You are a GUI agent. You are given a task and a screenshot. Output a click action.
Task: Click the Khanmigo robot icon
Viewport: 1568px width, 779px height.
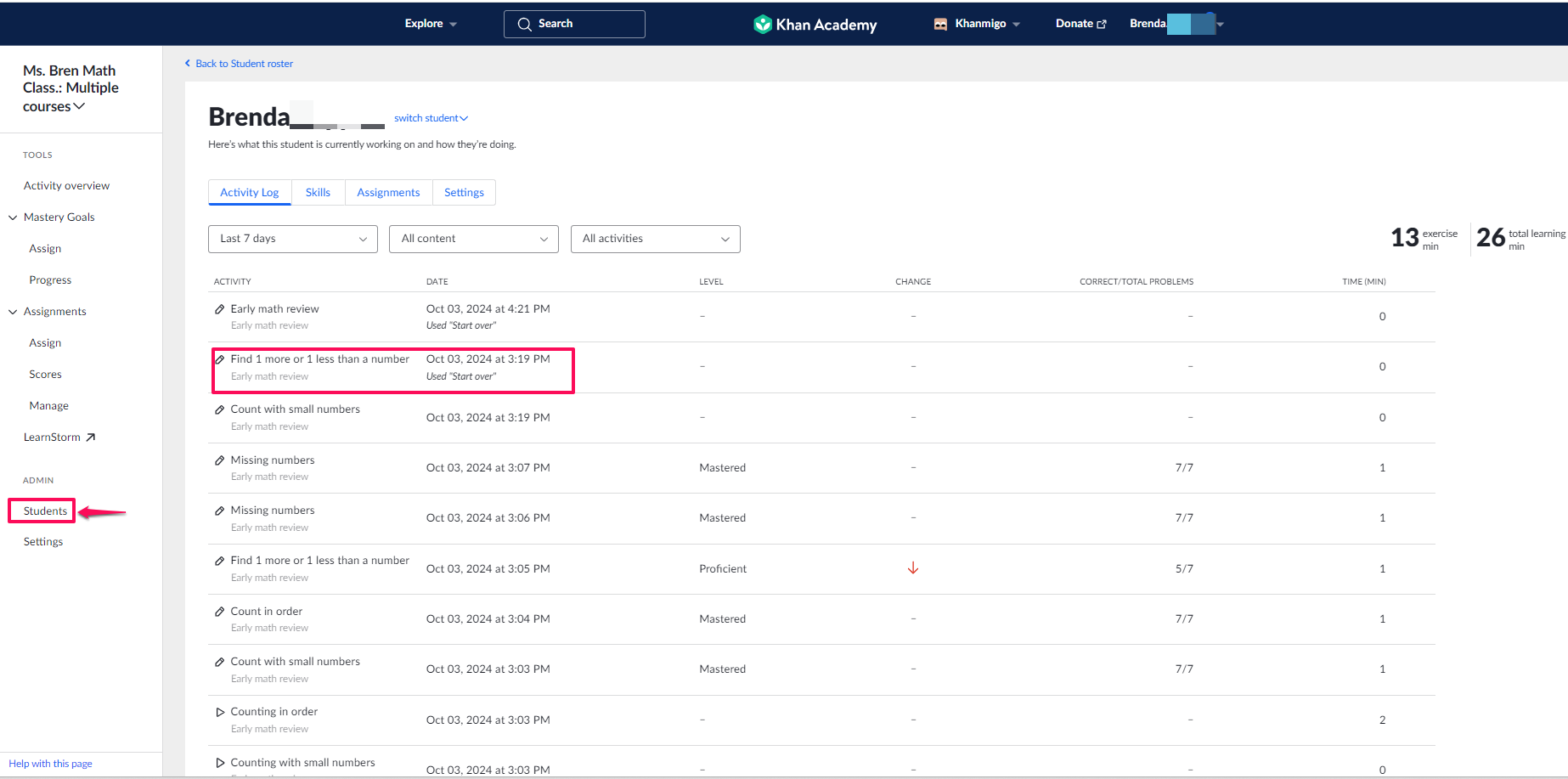coord(940,24)
